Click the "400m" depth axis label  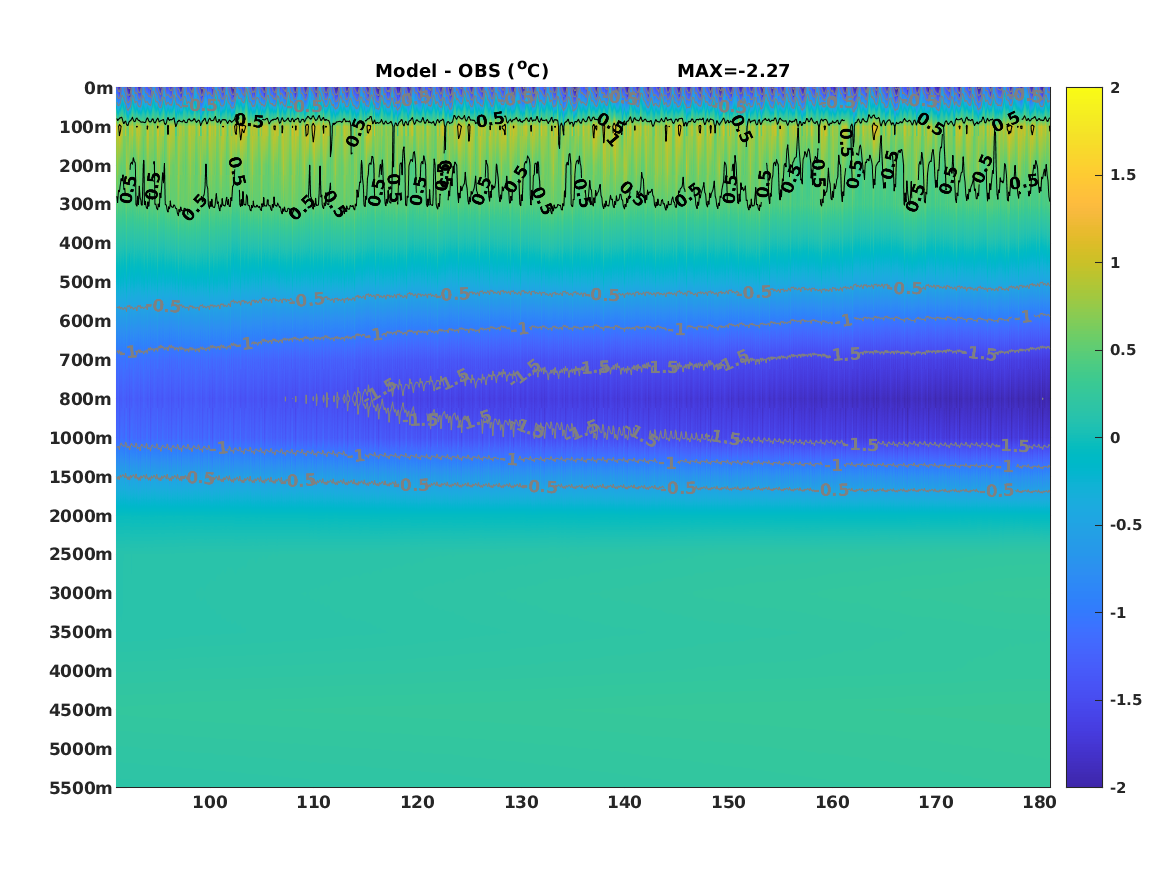point(86,243)
